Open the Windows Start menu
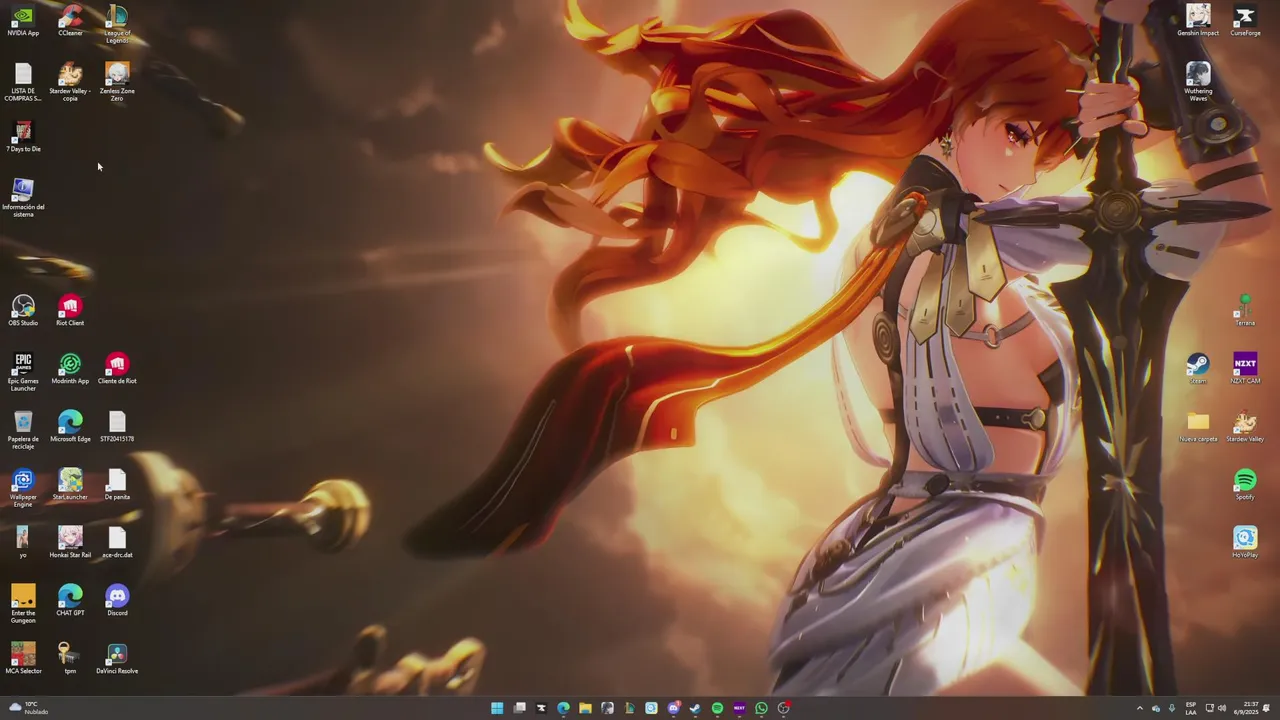 click(x=497, y=708)
